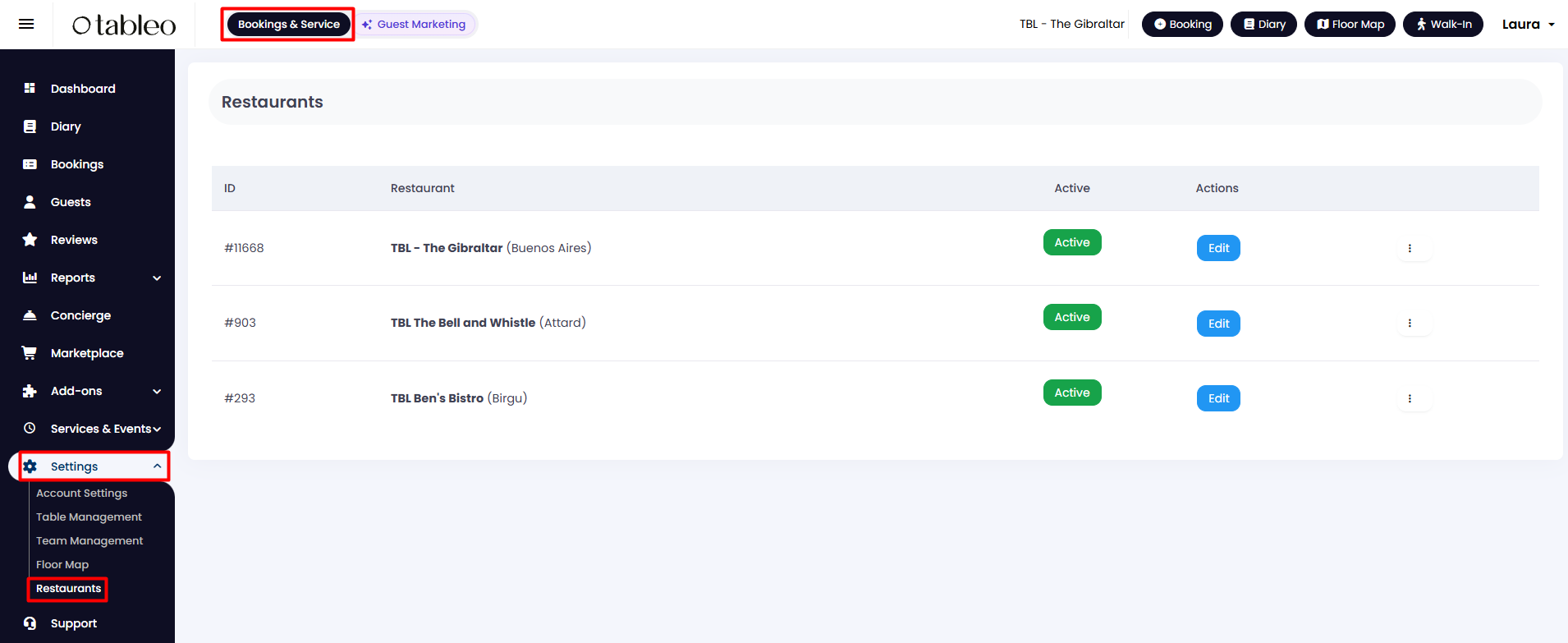This screenshot has height=643, width=1568.
Task: Click the Walk-In button
Action: 1443,25
